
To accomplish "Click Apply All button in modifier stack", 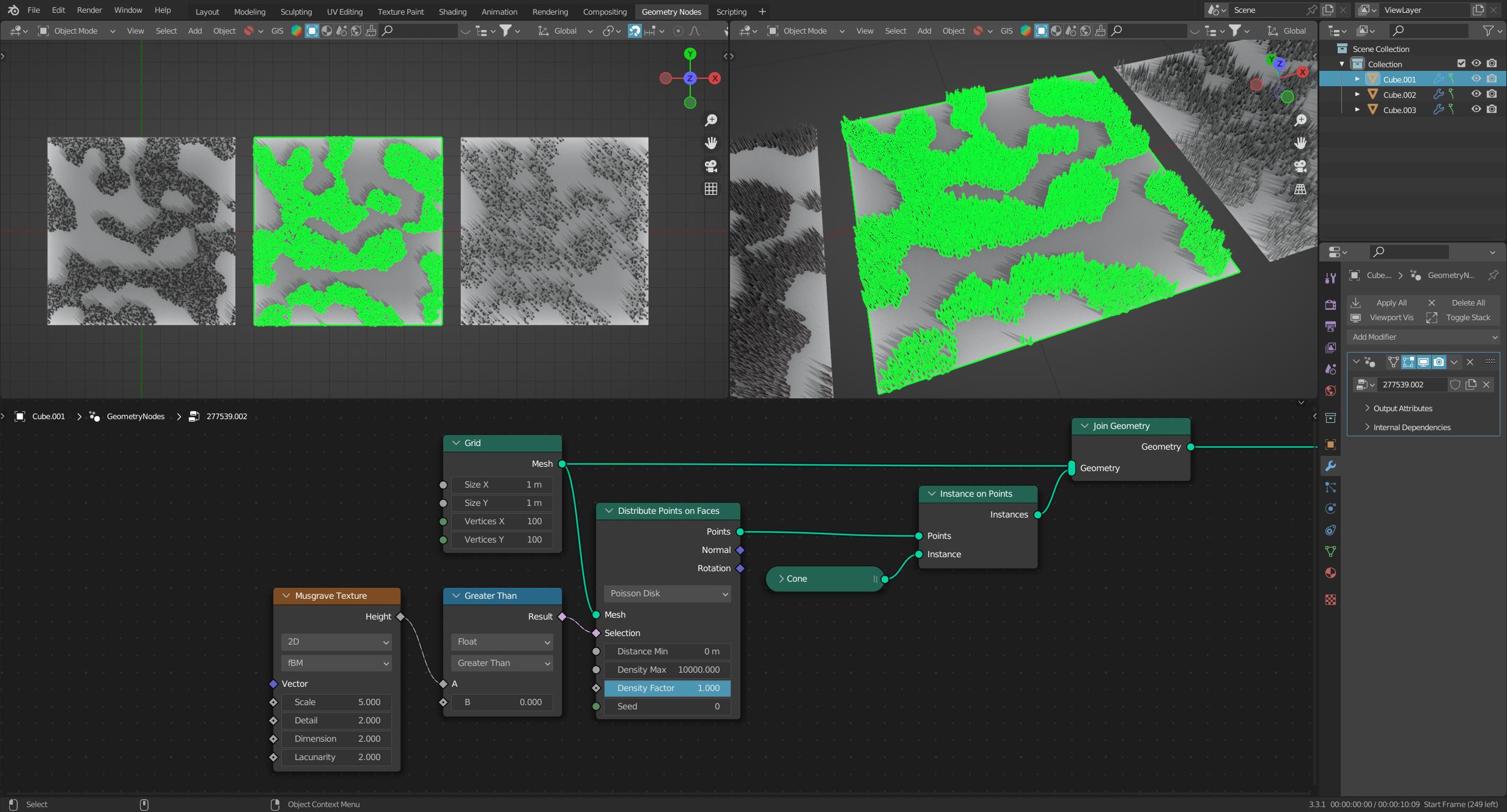I will 1391,302.
